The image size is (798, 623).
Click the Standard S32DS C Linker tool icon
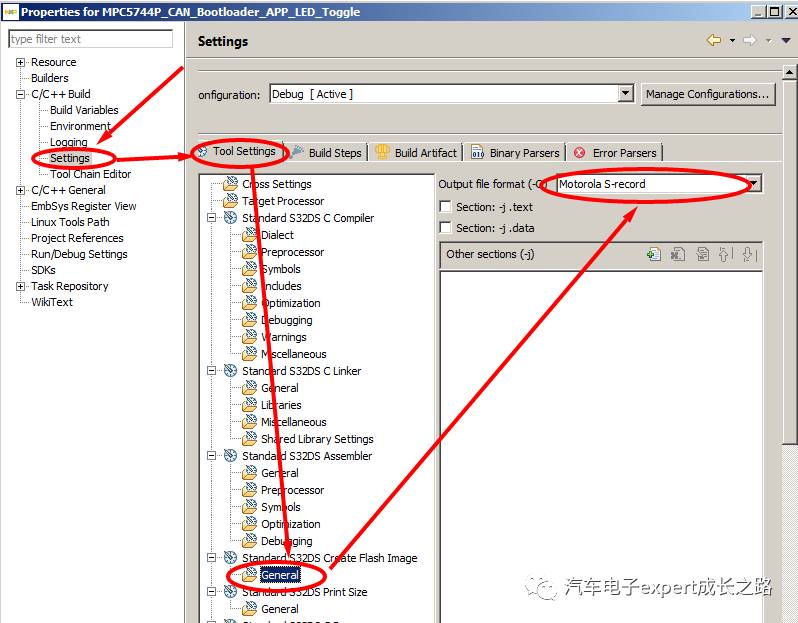231,371
